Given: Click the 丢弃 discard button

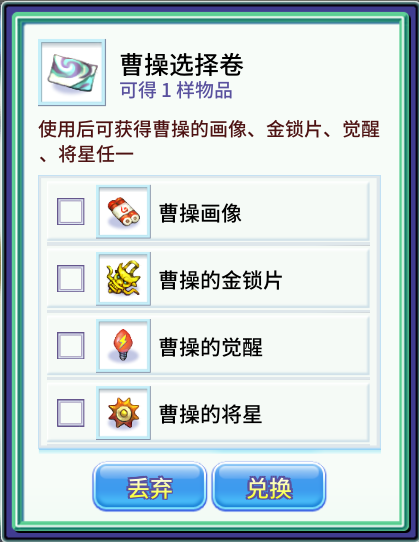Looking at the screenshot, I should [x=150, y=487].
